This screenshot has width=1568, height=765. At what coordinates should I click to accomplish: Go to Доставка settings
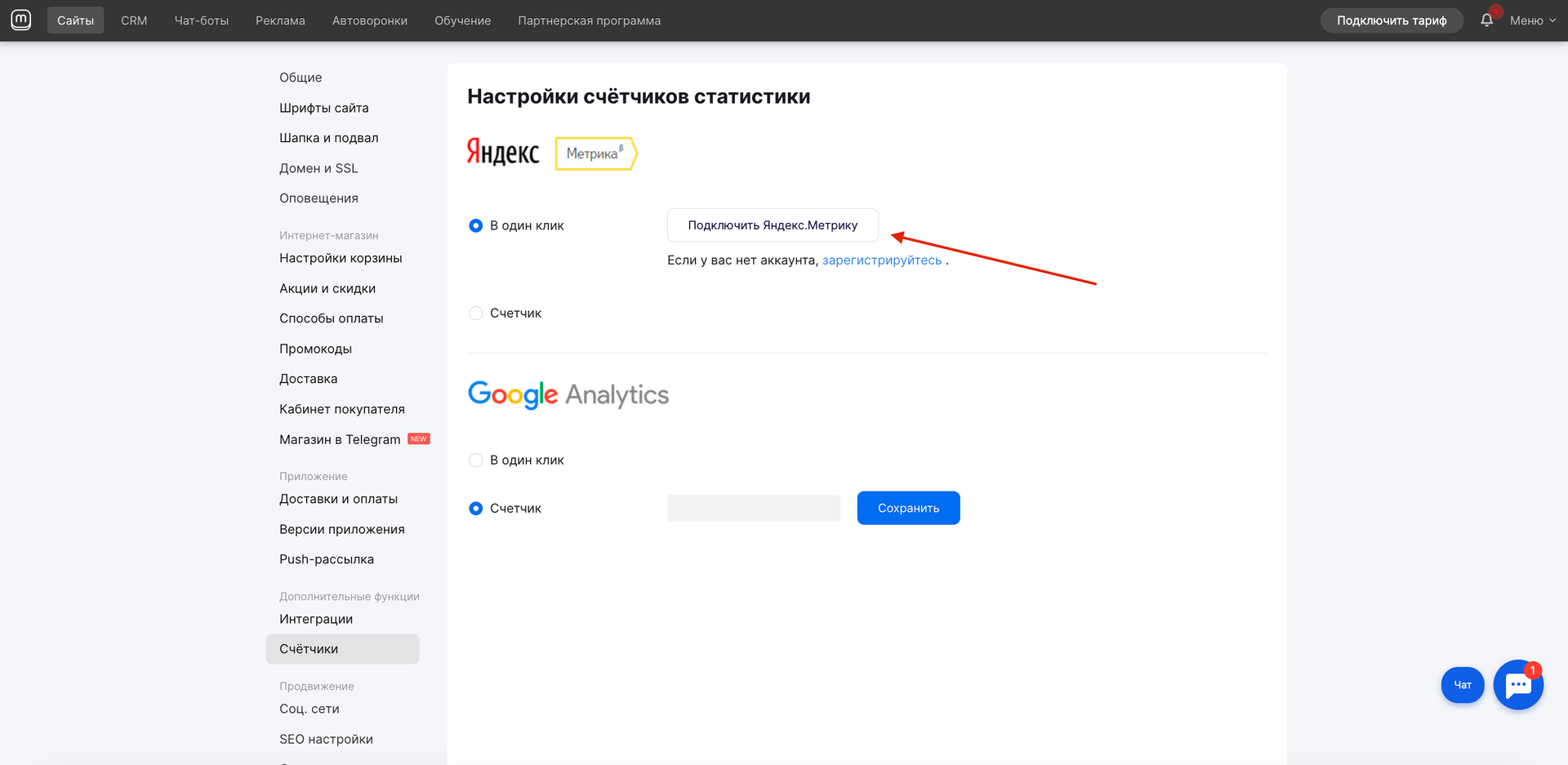[309, 379]
